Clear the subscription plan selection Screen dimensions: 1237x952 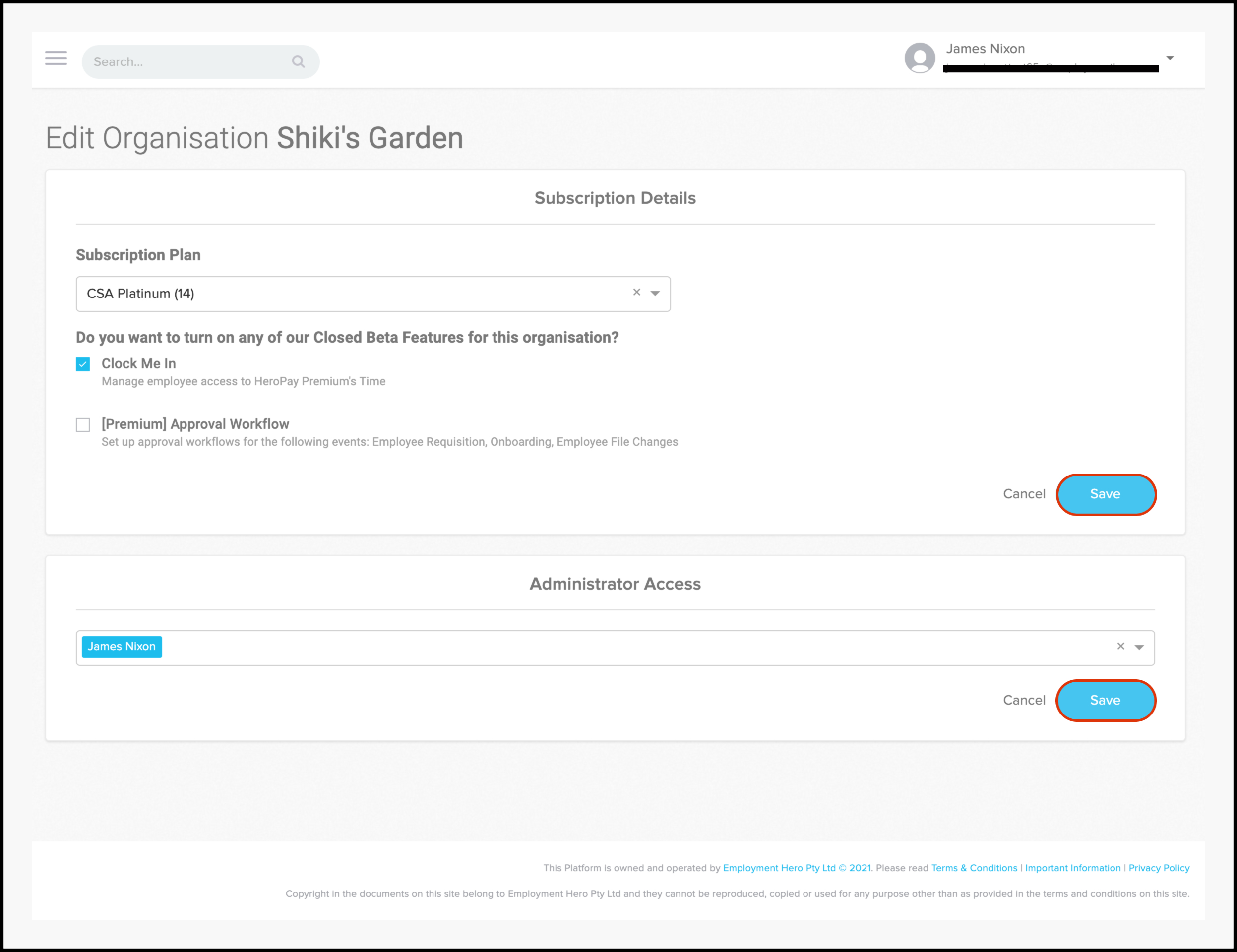pyautogui.click(x=637, y=292)
